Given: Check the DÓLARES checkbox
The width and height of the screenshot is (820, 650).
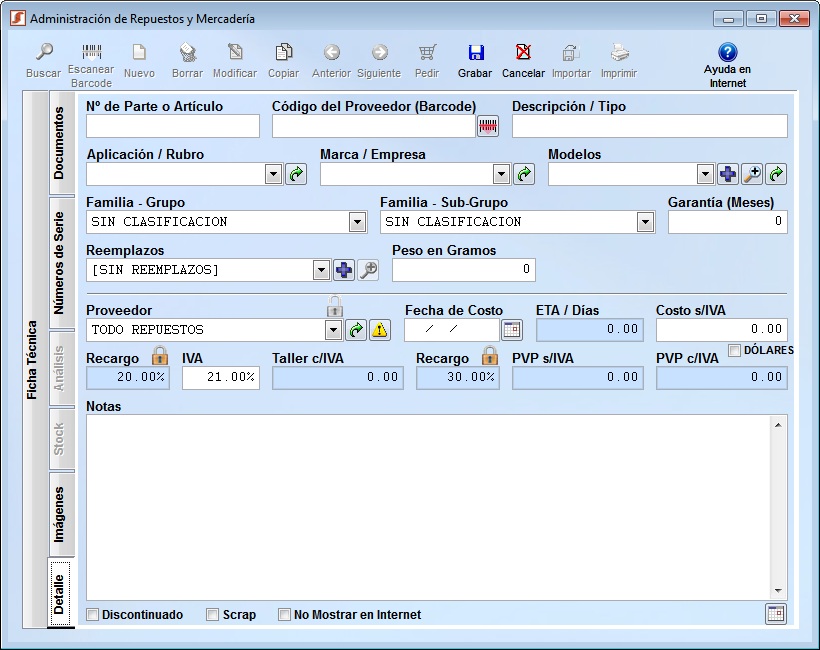Looking at the screenshot, I should coord(735,350).
